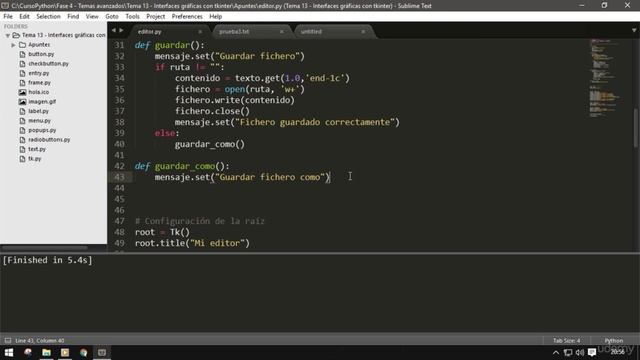Click the editor vertical scrollbar

636,127
